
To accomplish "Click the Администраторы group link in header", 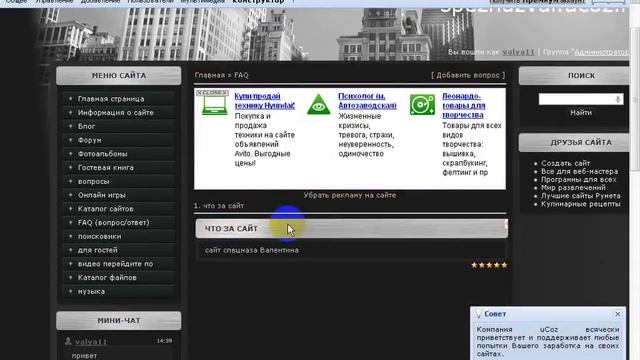I will coord(601,52).
